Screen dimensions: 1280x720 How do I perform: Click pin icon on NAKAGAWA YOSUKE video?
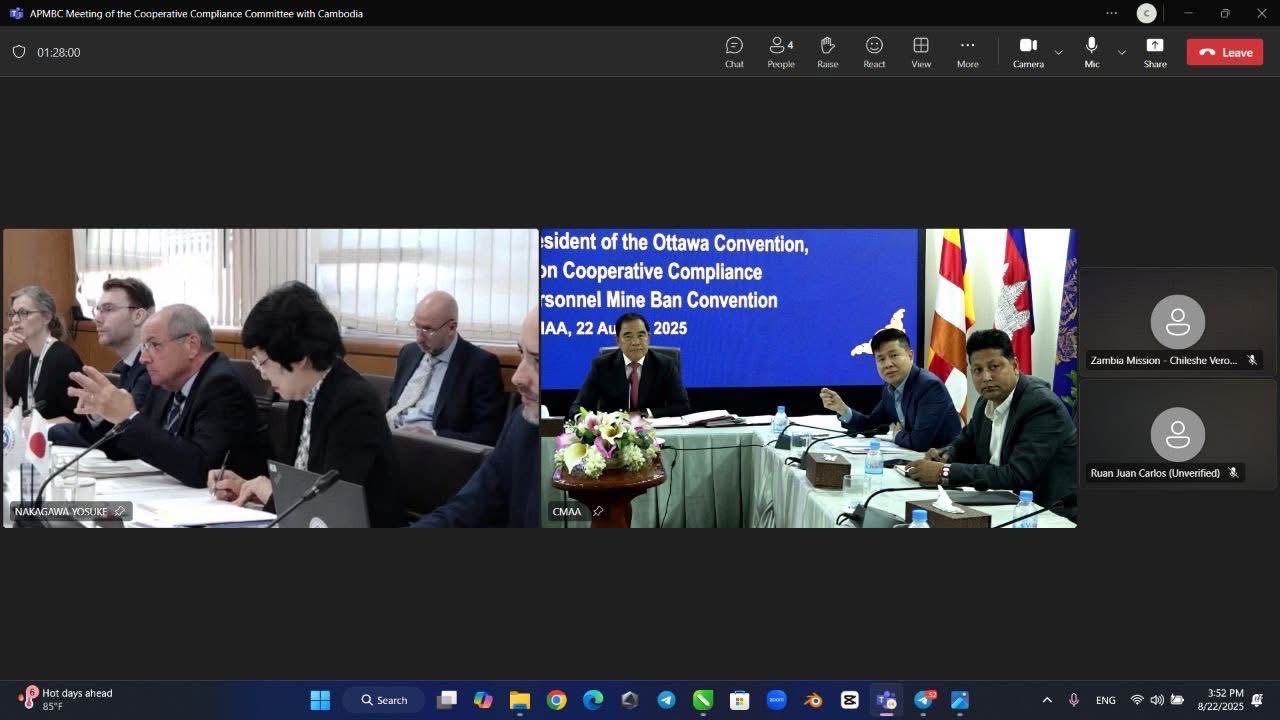(x=120, y=511)
